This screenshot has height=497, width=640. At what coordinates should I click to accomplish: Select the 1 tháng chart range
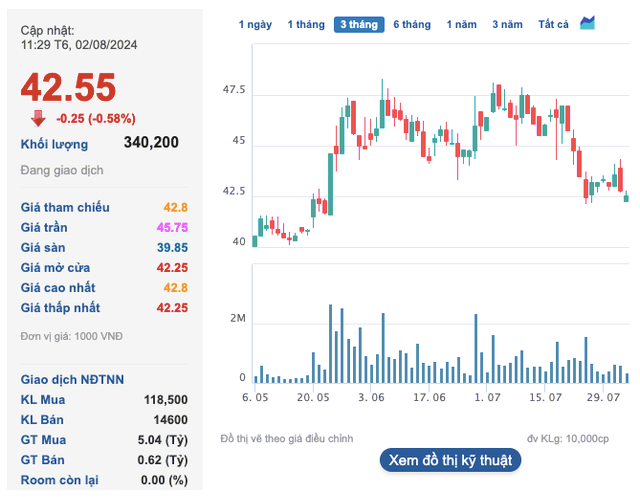pyautogui.click(x=305, y=24)
